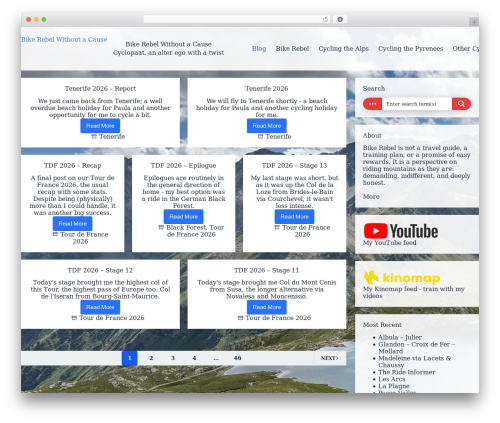The width and height of the screenshot is (500, 423).
Task: Open Cycling the Alps menu
Action: click(x=343, y=48)
